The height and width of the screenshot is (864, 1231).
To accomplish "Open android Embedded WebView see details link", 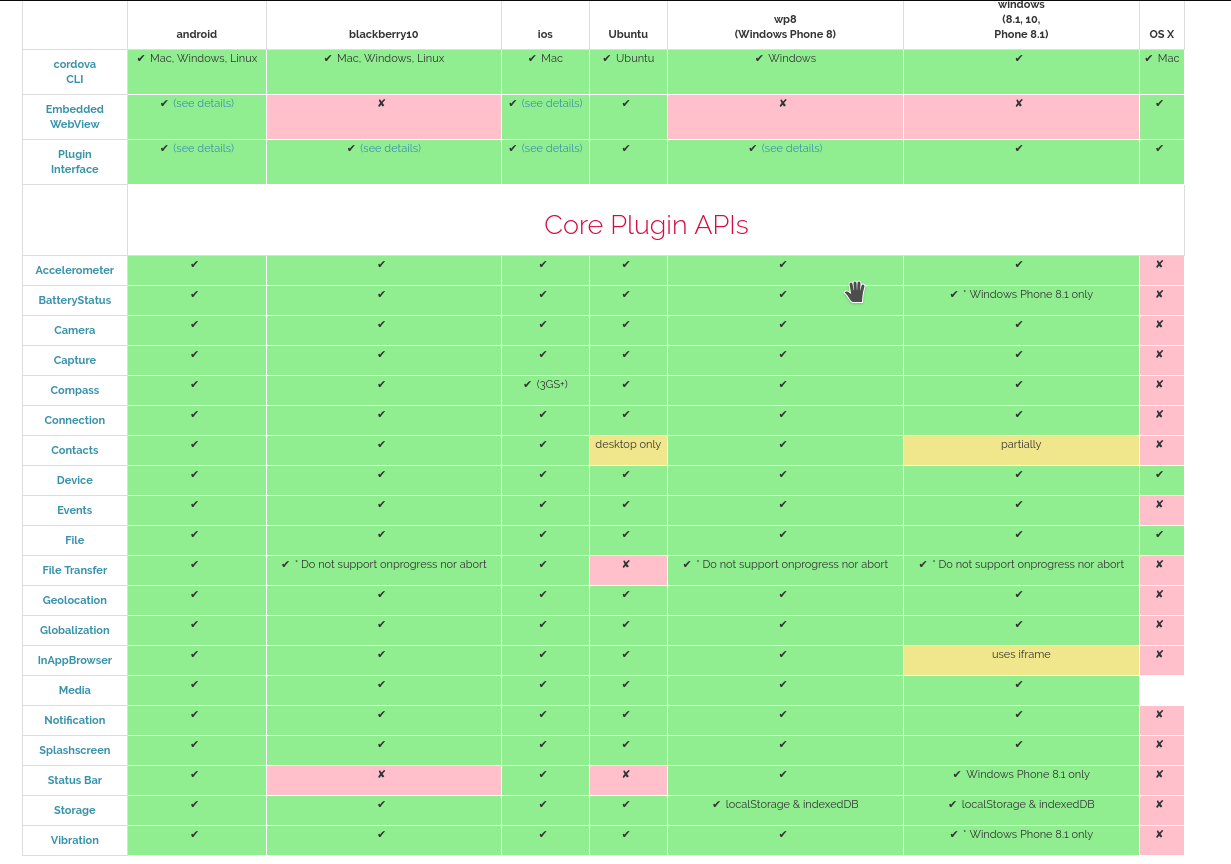I will click(x=203, y=103).
